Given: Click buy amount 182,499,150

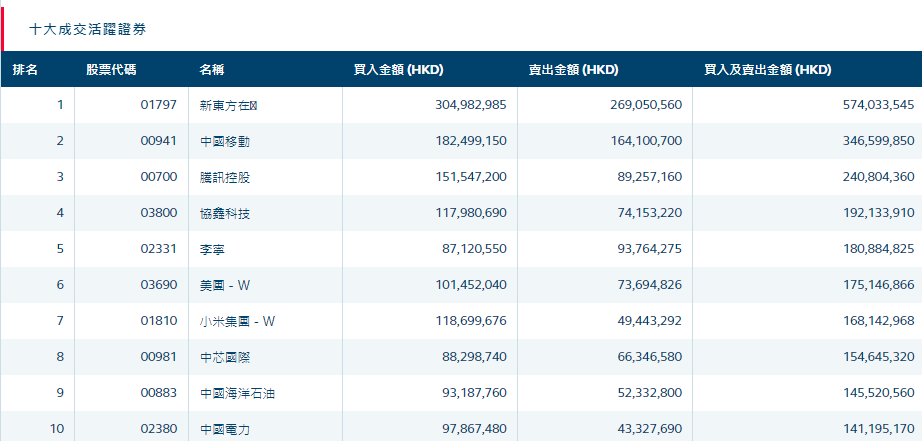Looking at the screenshot, I should (471, 141).
